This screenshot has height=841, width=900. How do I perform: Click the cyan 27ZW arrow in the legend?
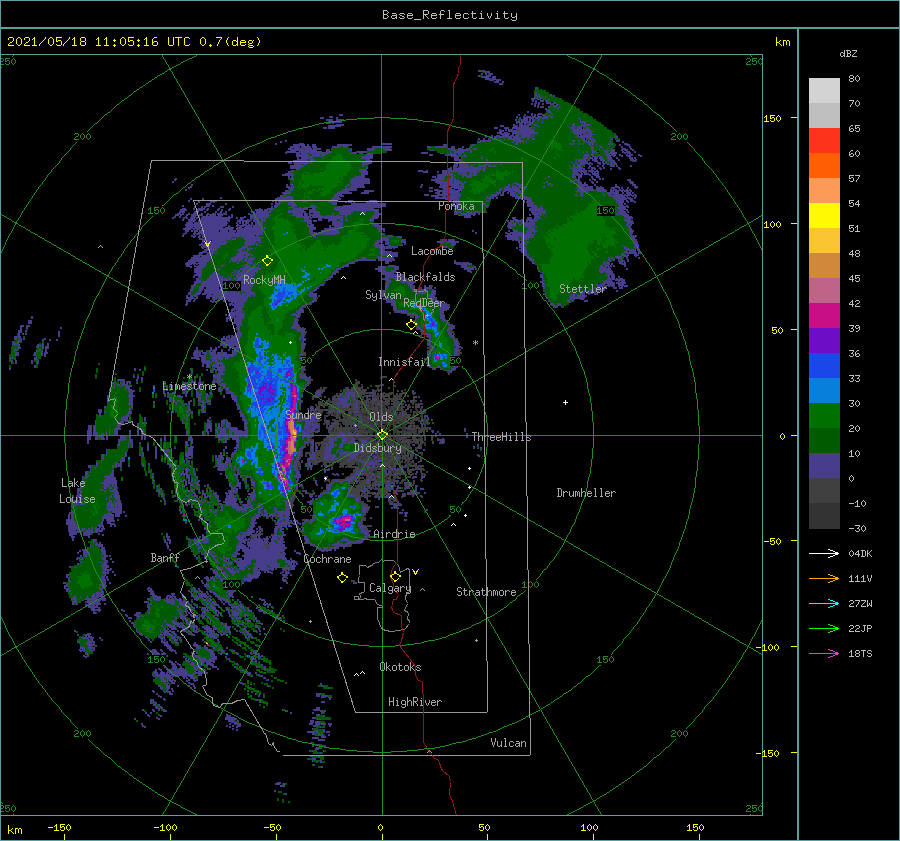coord(824,603)
